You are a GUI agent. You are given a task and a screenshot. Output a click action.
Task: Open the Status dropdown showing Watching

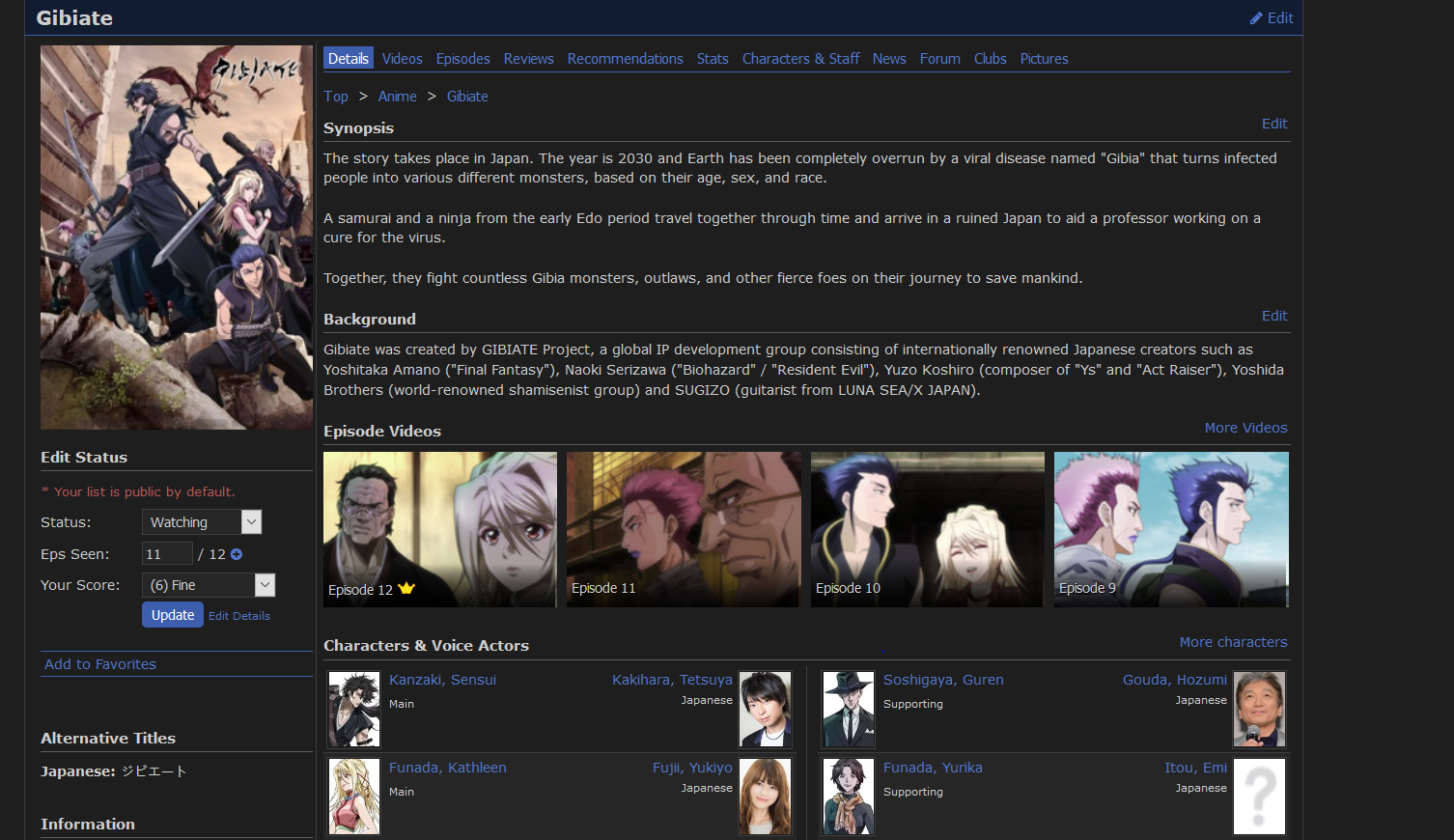[202, 522]
